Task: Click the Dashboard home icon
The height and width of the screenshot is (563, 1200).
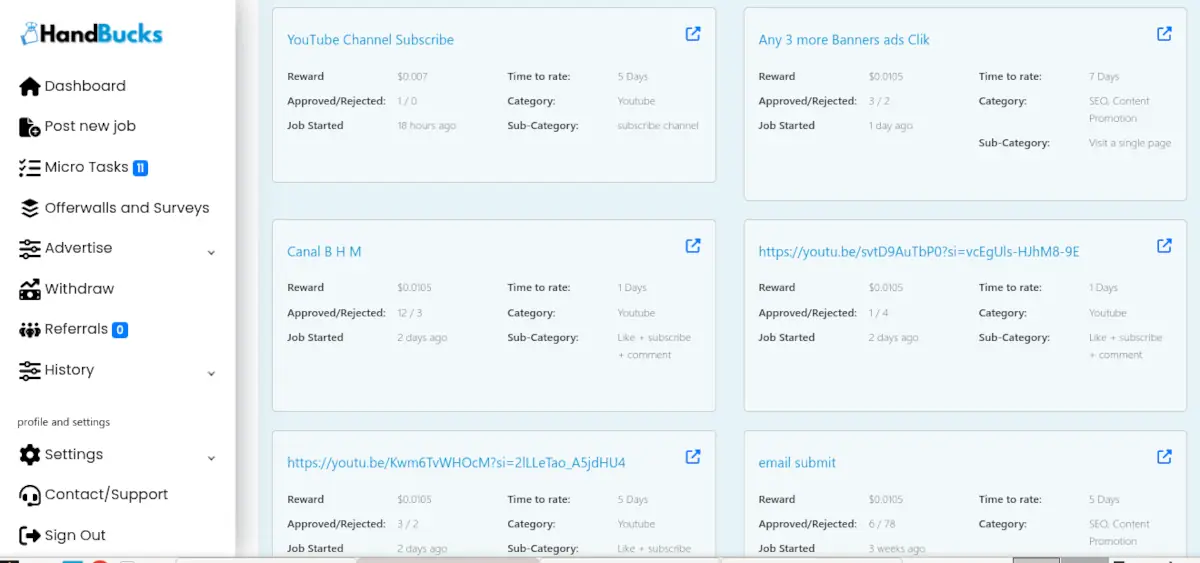Action: click(29, 87)
